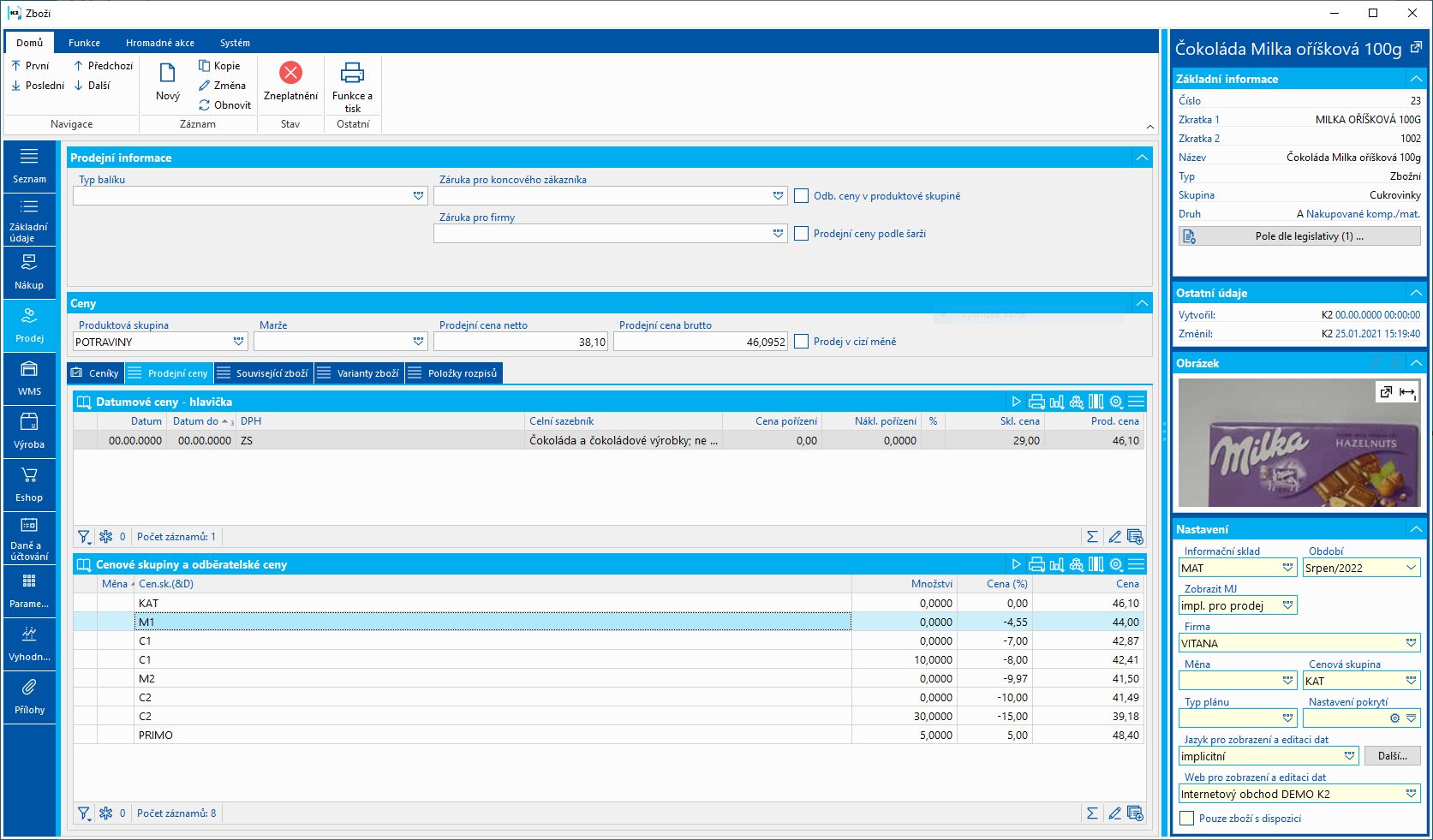Click the Další… language button
Image resolution: width=1433 pixels, height=840 pixels.
tap(1392, 756)
